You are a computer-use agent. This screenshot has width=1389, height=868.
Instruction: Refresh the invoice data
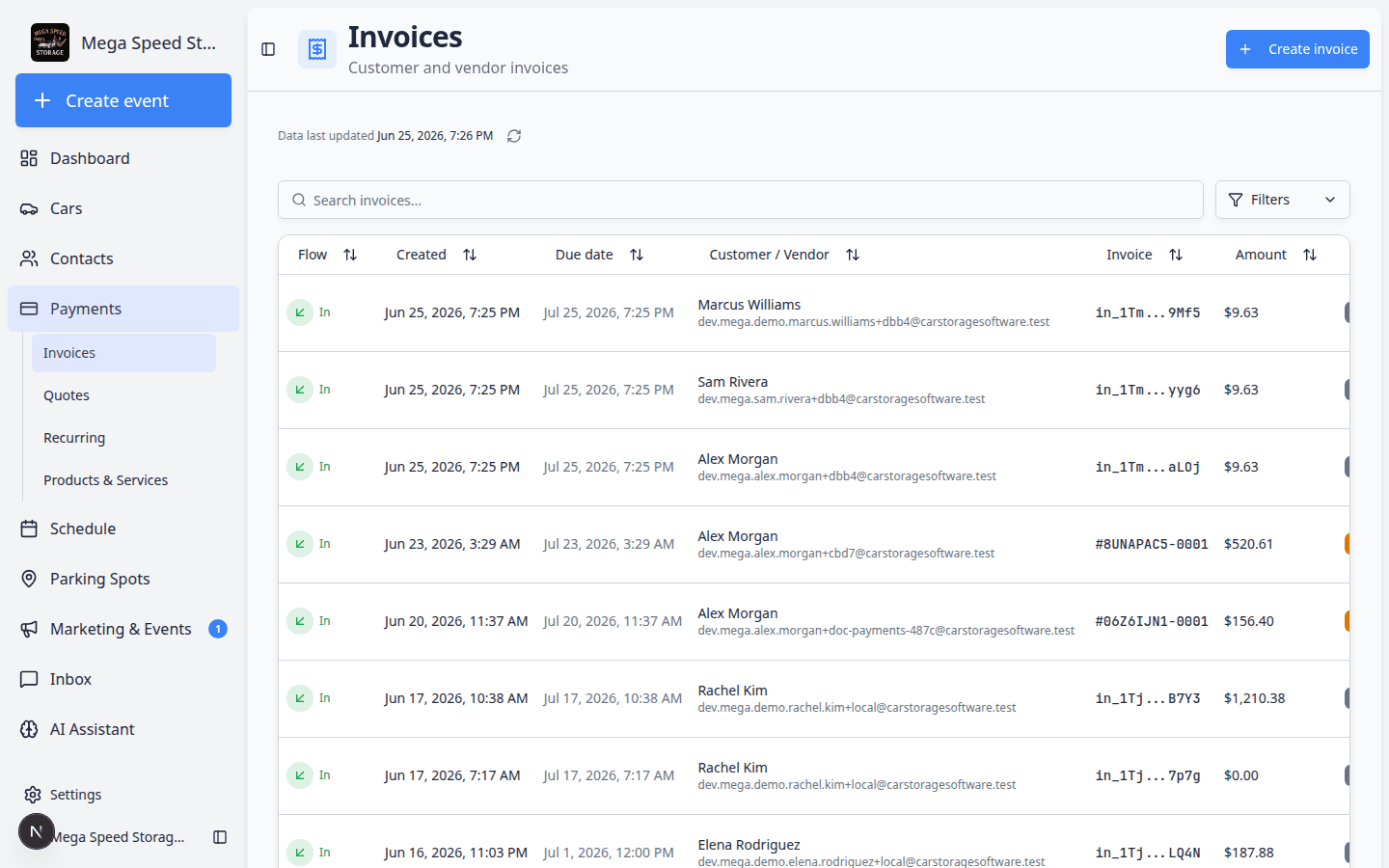coord(514,136)
